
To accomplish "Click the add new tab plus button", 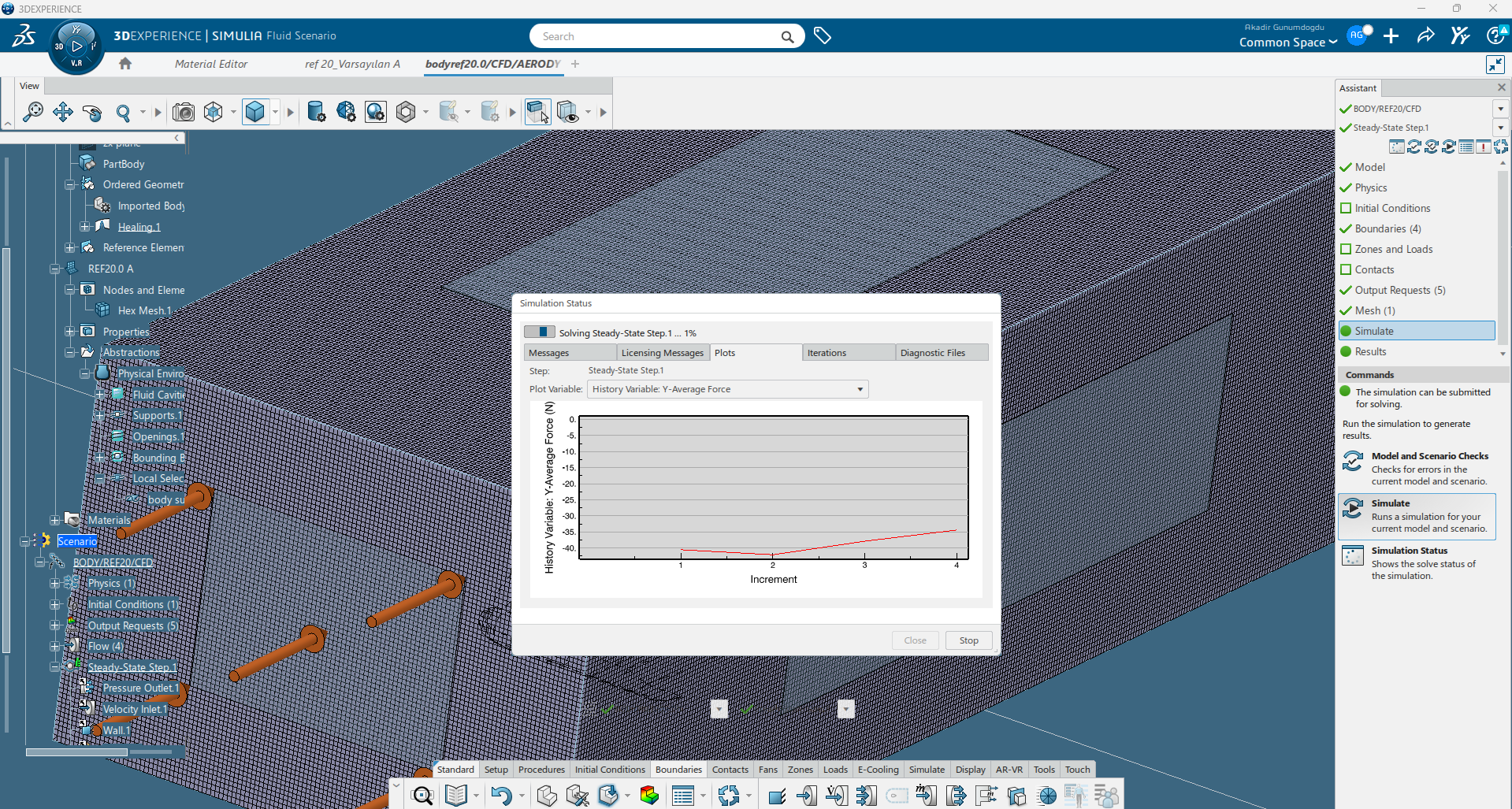I will coord(575,64).
